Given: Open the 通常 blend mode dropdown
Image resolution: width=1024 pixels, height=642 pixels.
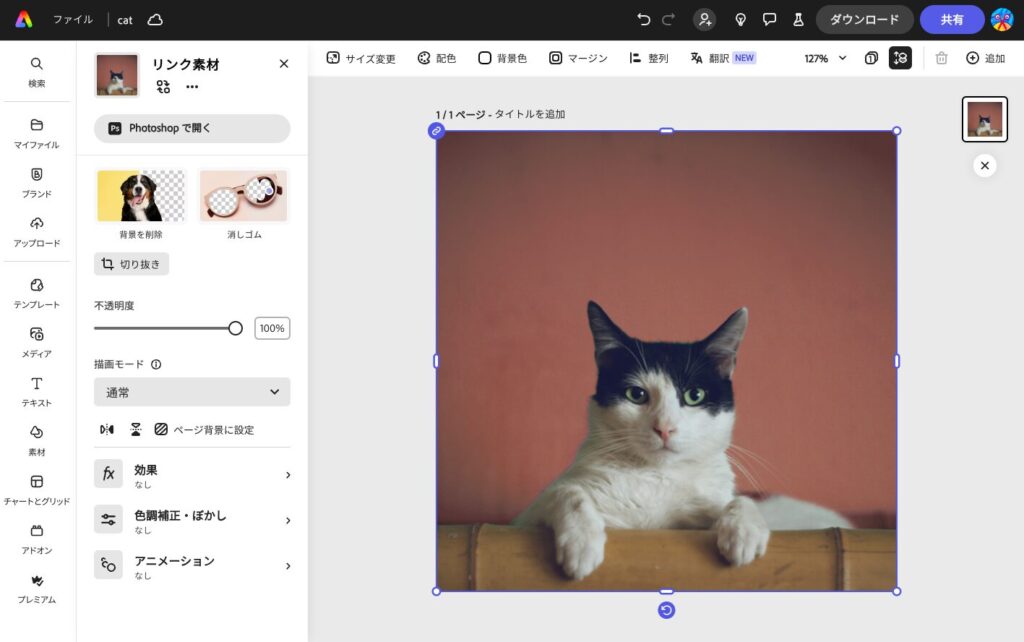Looking at the screenshot, I should click(x=191, y=392).
